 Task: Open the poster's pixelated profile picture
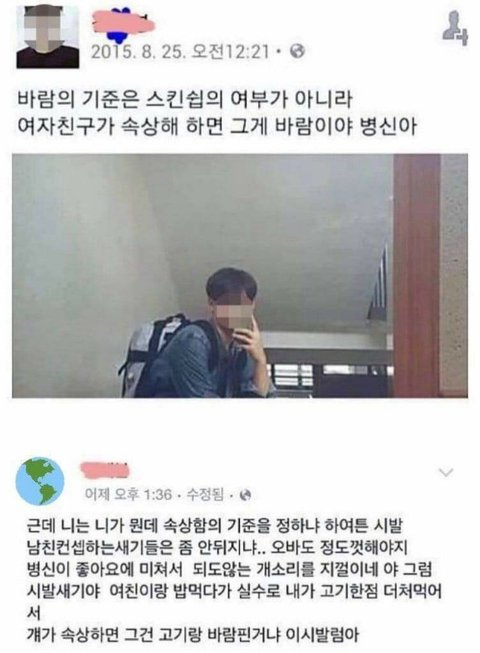click(x=47, y=37)
